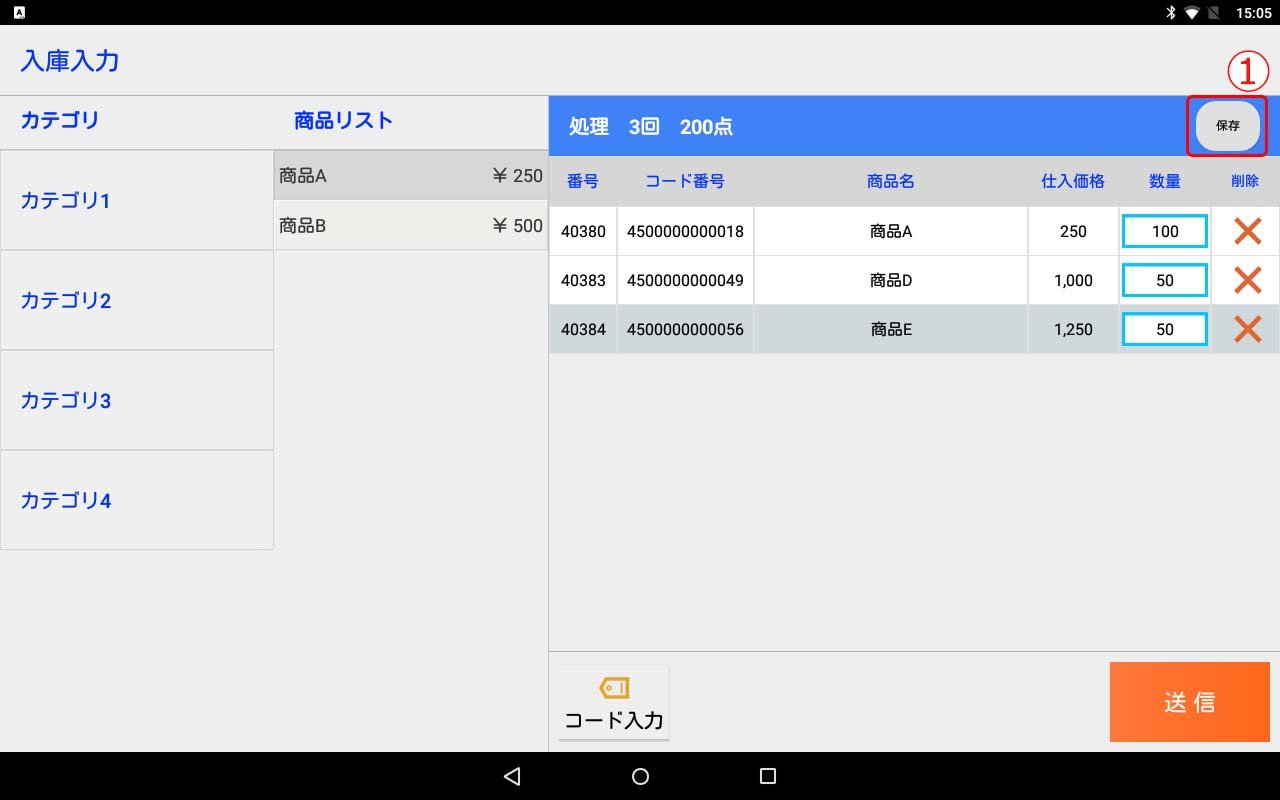Click the 商品リスト heading
Image resolution: width=1280 pixels, height=800 pixels.
[x=343, y=121]
